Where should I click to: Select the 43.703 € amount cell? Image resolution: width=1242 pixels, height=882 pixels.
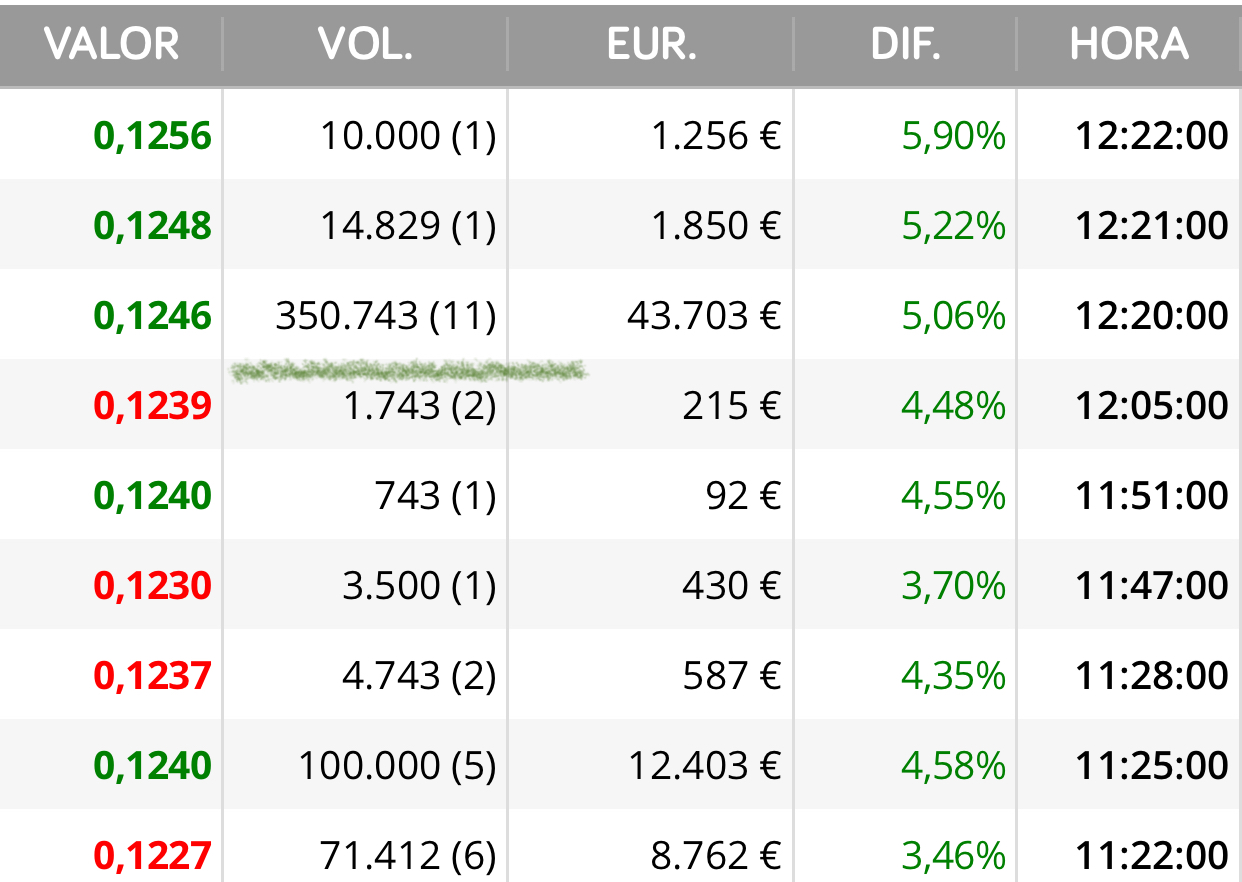tap(704, 316)
